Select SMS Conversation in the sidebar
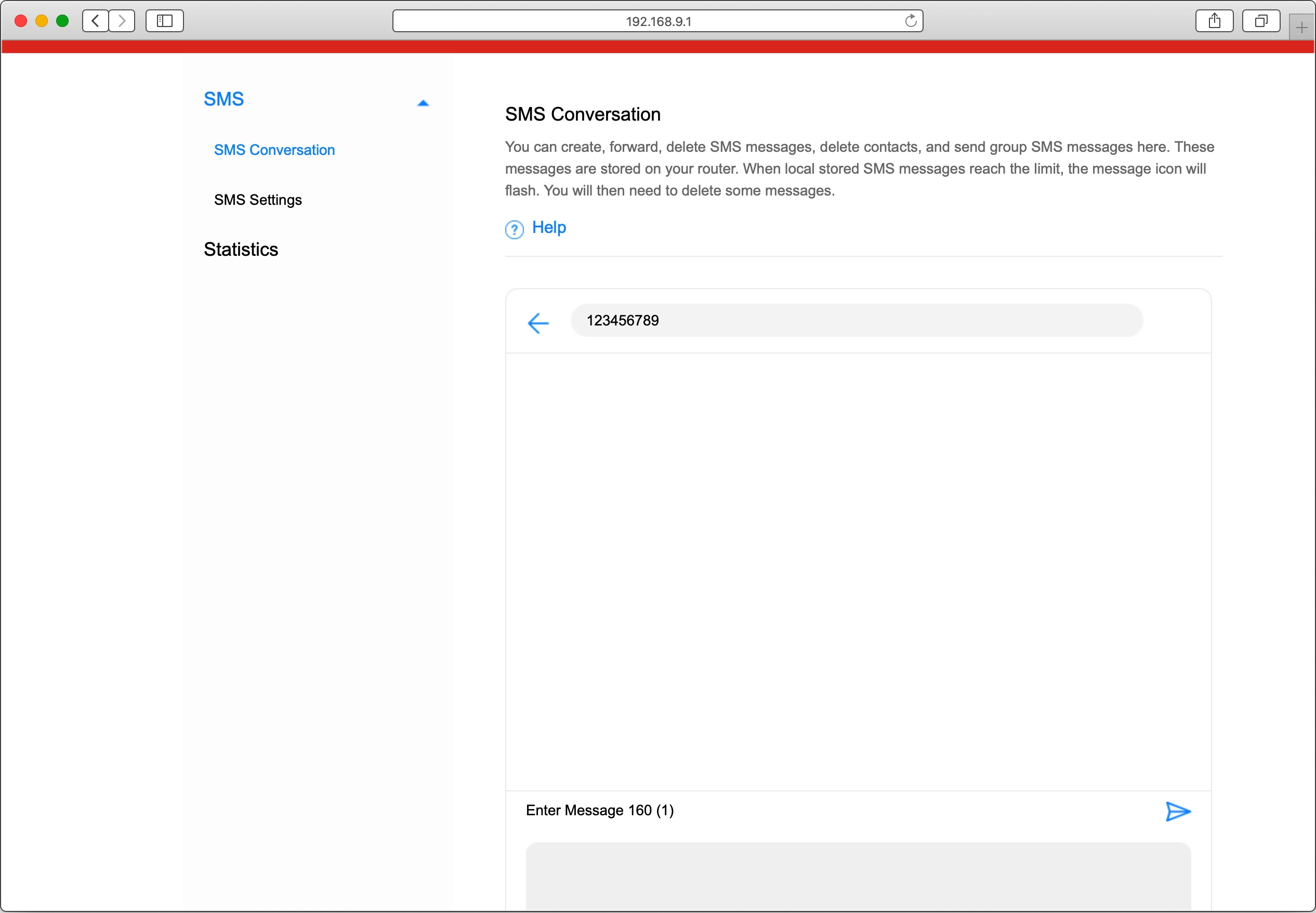This screenshot has height=913, width=1316. coord(274,150)
